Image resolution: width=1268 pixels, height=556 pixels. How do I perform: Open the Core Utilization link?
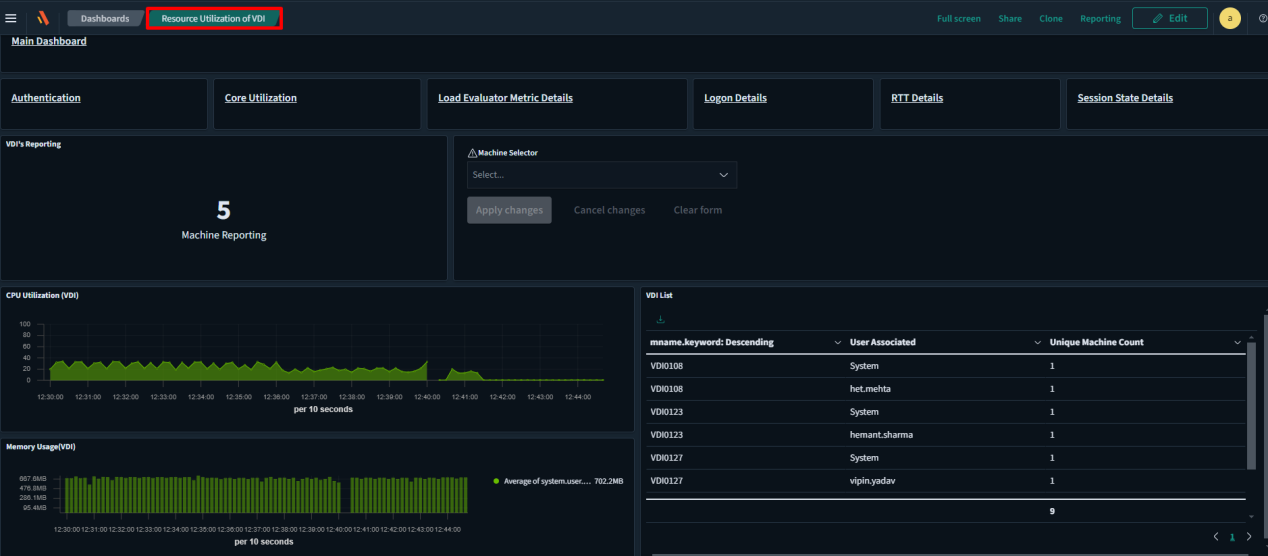[260, 98]
